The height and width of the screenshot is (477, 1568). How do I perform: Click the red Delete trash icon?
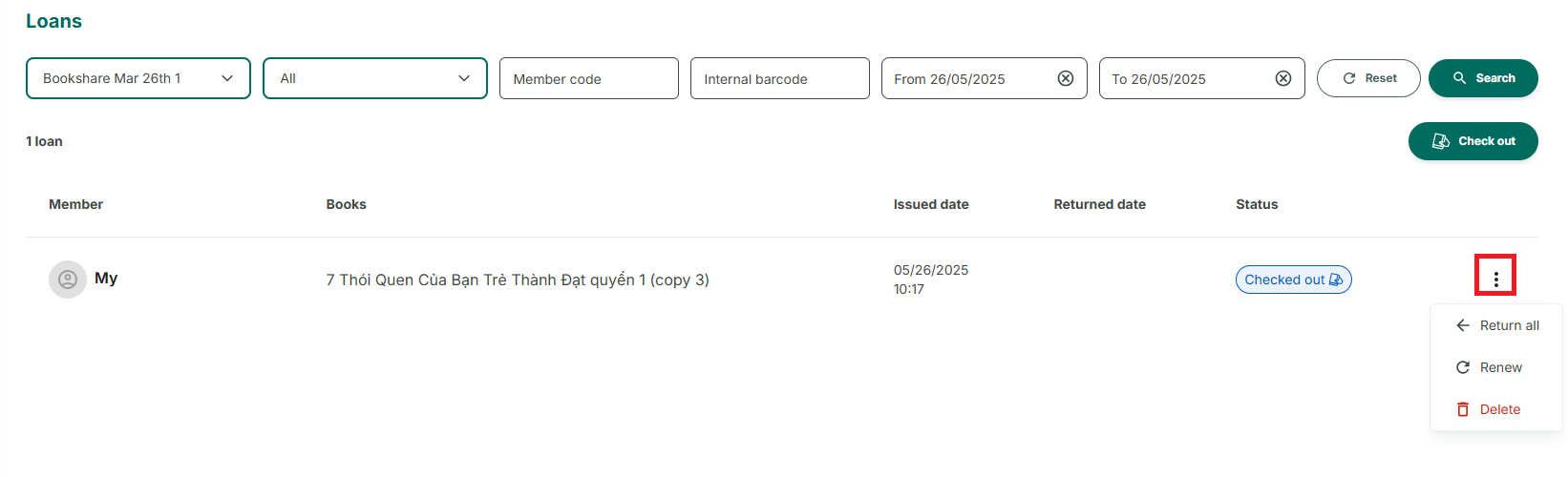[x=1462, y=409]
